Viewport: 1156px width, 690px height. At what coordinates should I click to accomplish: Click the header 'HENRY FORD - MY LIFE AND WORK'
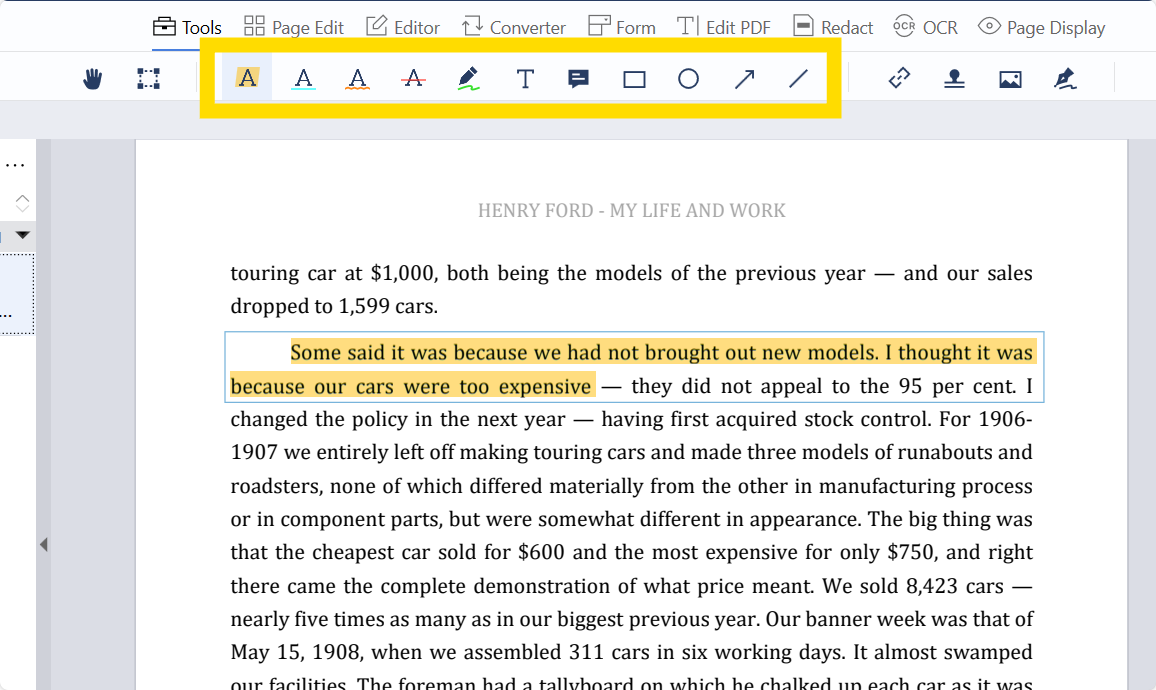click(x=632, y=211)
